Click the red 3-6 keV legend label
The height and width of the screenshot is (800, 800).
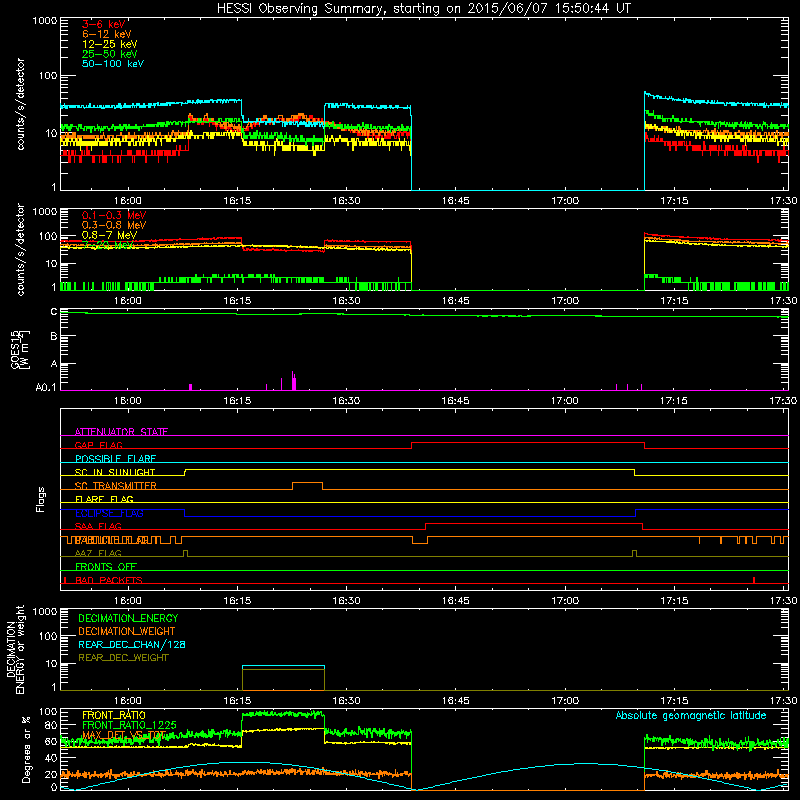pos(104,24)
